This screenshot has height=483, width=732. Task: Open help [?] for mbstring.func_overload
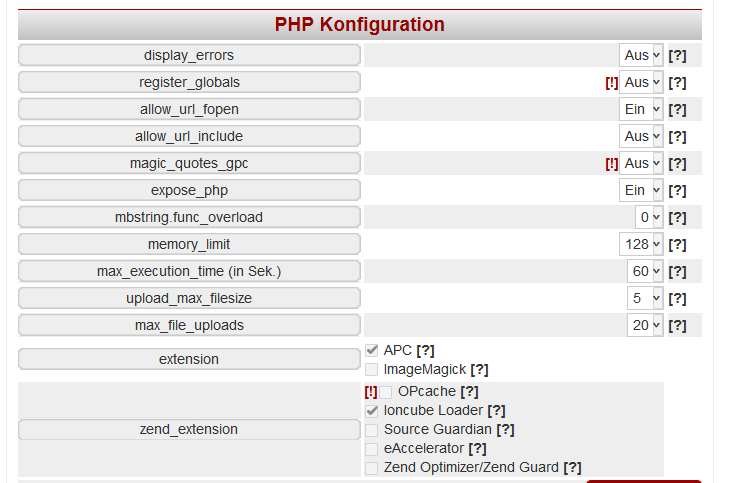677,218
